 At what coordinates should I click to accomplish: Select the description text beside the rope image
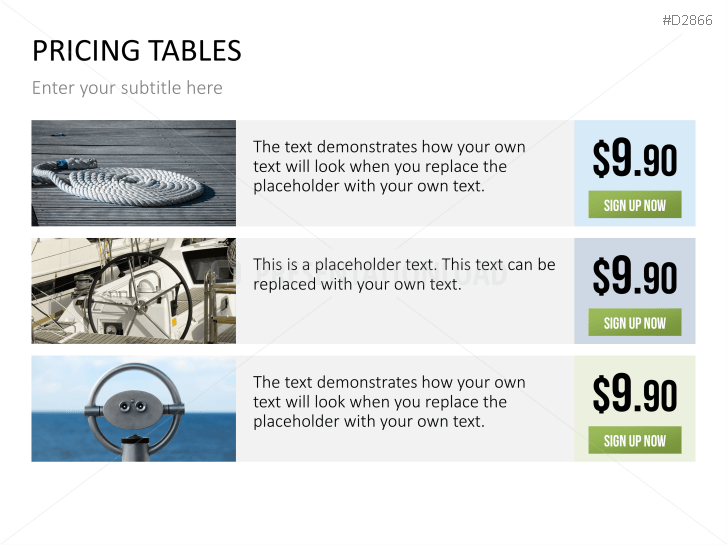389,166
